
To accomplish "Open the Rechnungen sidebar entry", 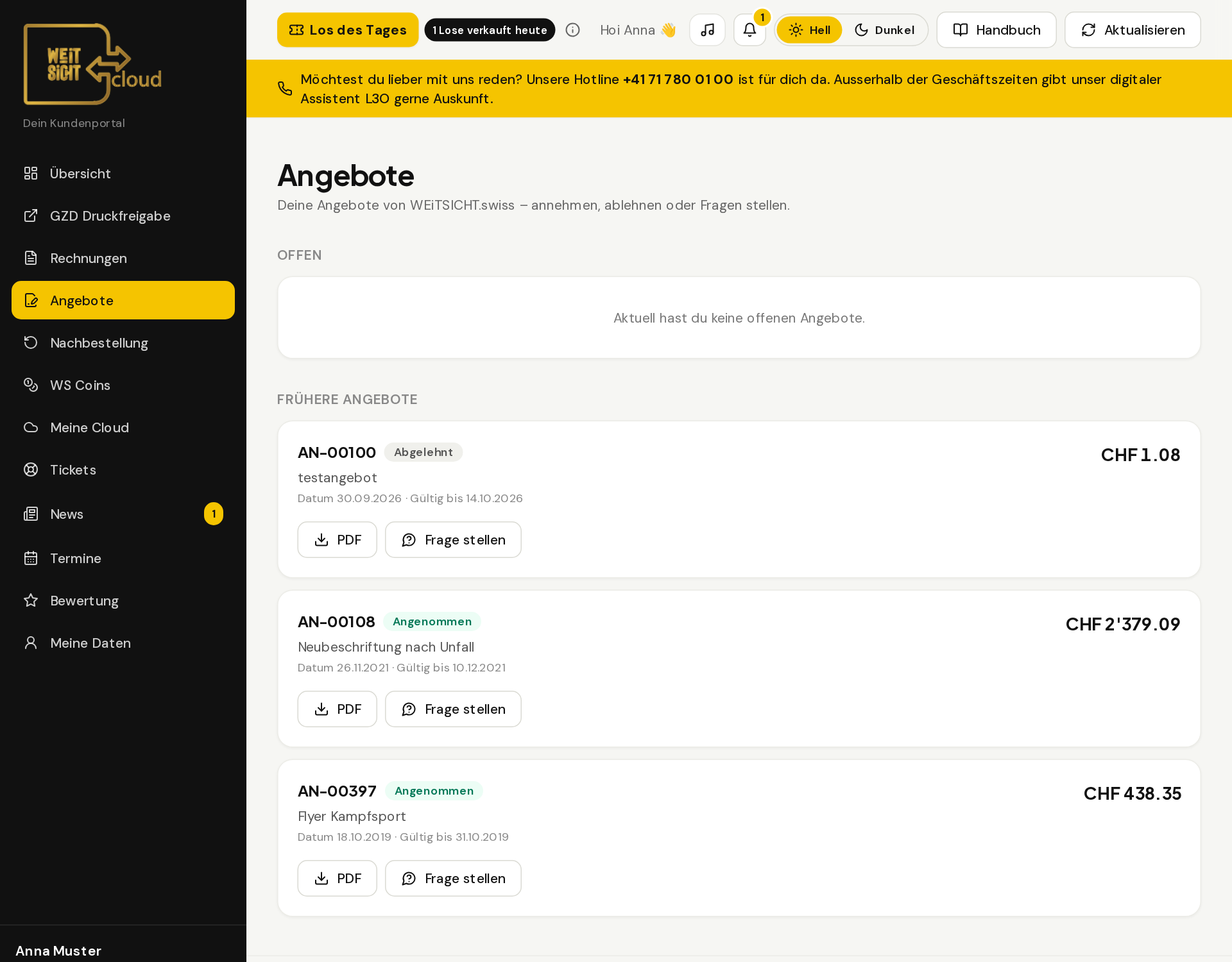I will [x=123, y=258].
